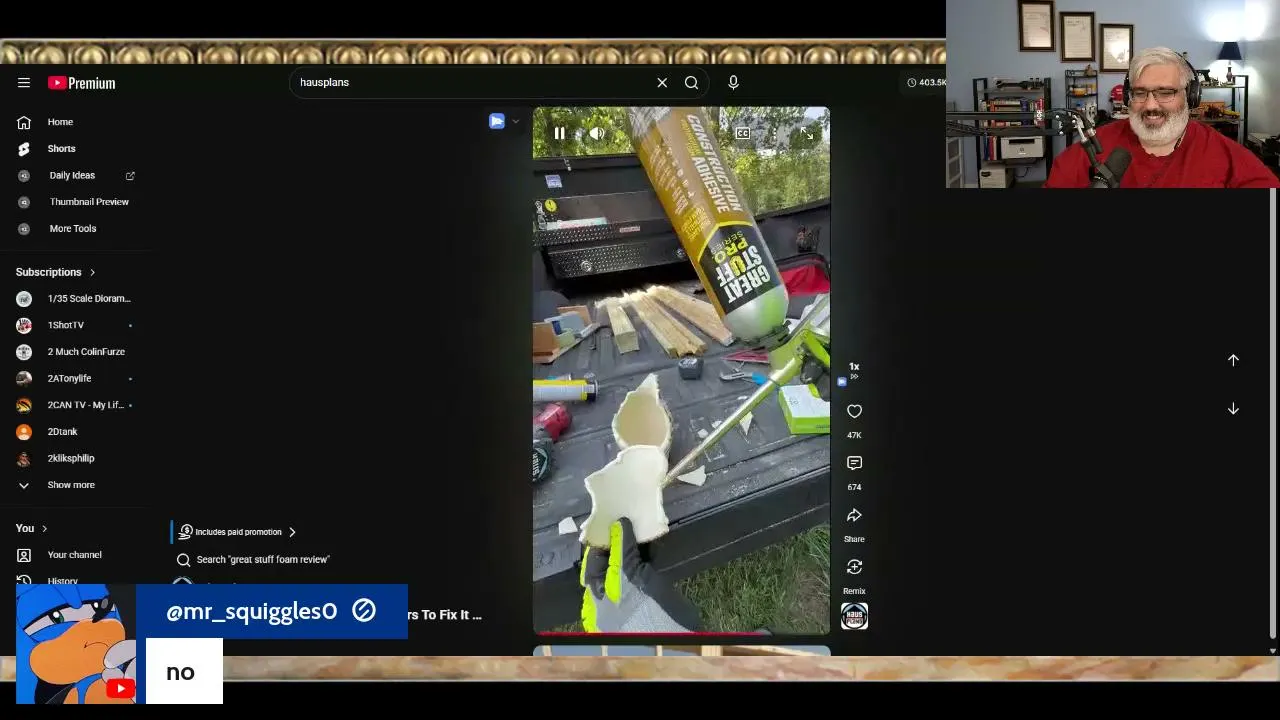This screenshot has width=1280, height=720.
Task: Click Search "great stuff foam review" suggestion
Action: [254, 560]
